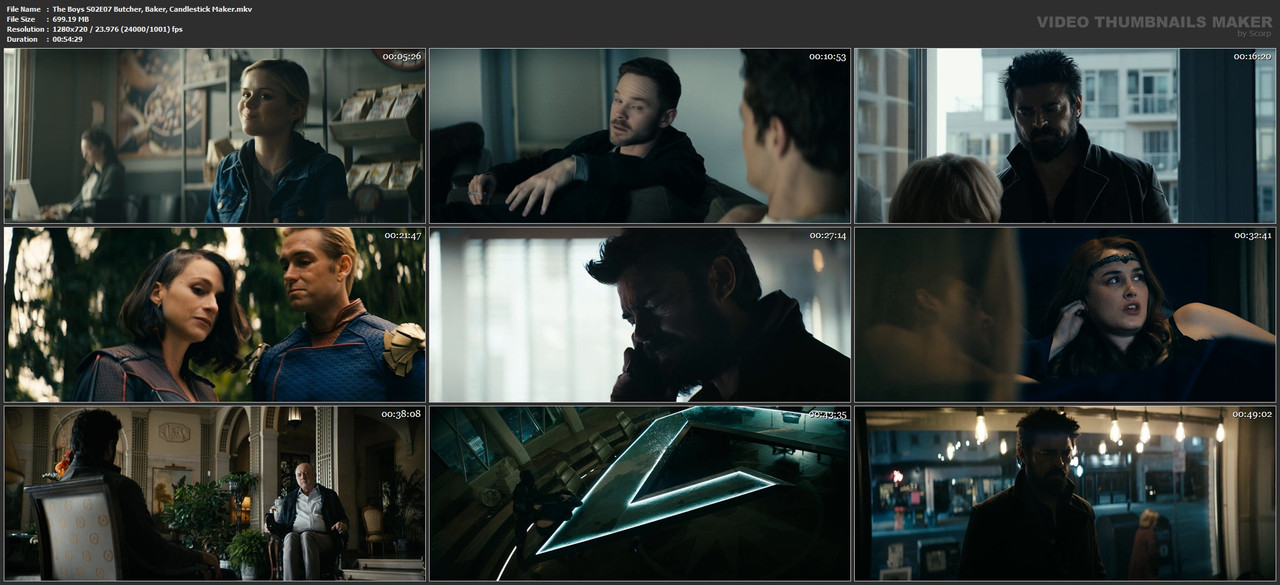Select the thumbnail stamped 00:43:35
1280x585 pixels.
(x=640, y=493)
